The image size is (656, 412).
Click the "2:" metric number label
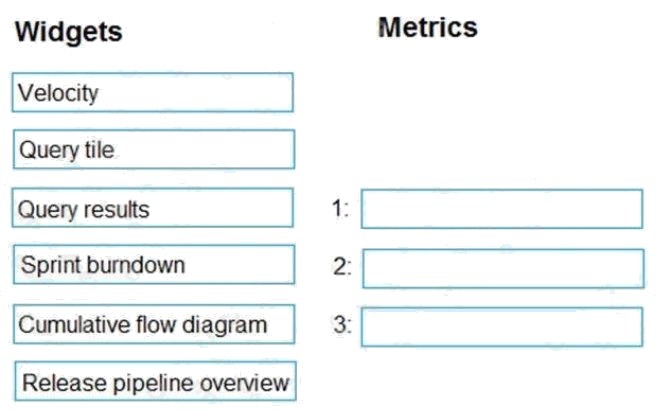click(341, 267)
